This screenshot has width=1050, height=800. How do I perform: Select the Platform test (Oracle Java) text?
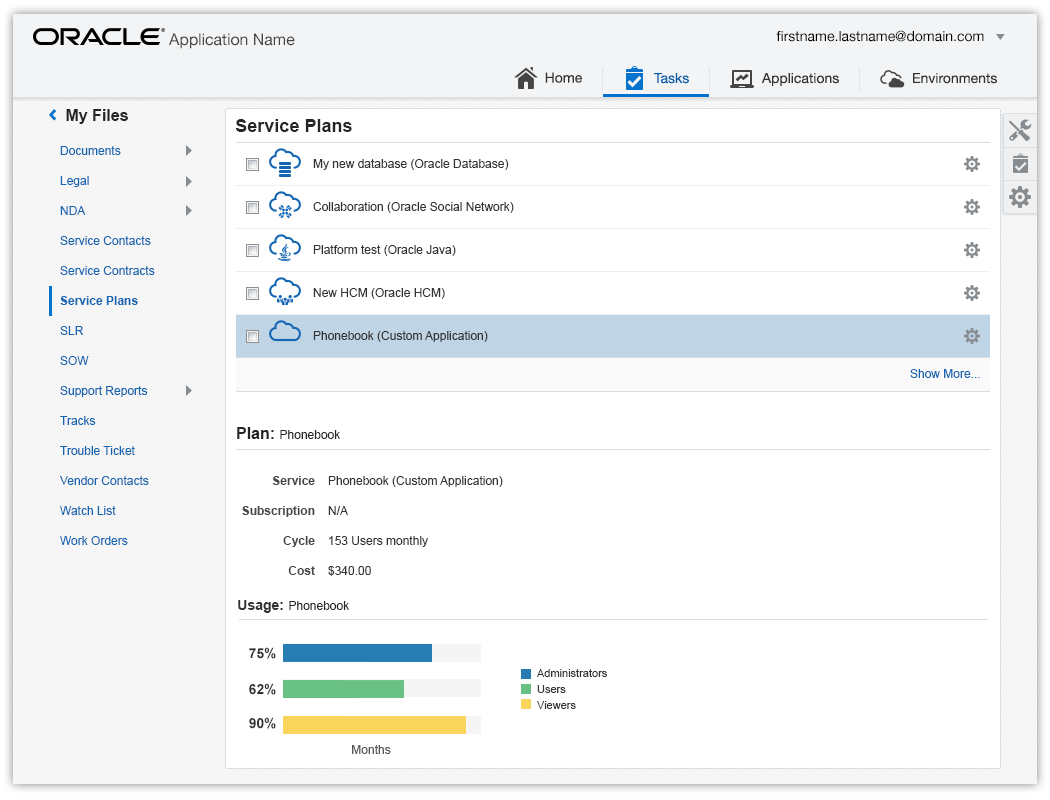click(384, 250)
